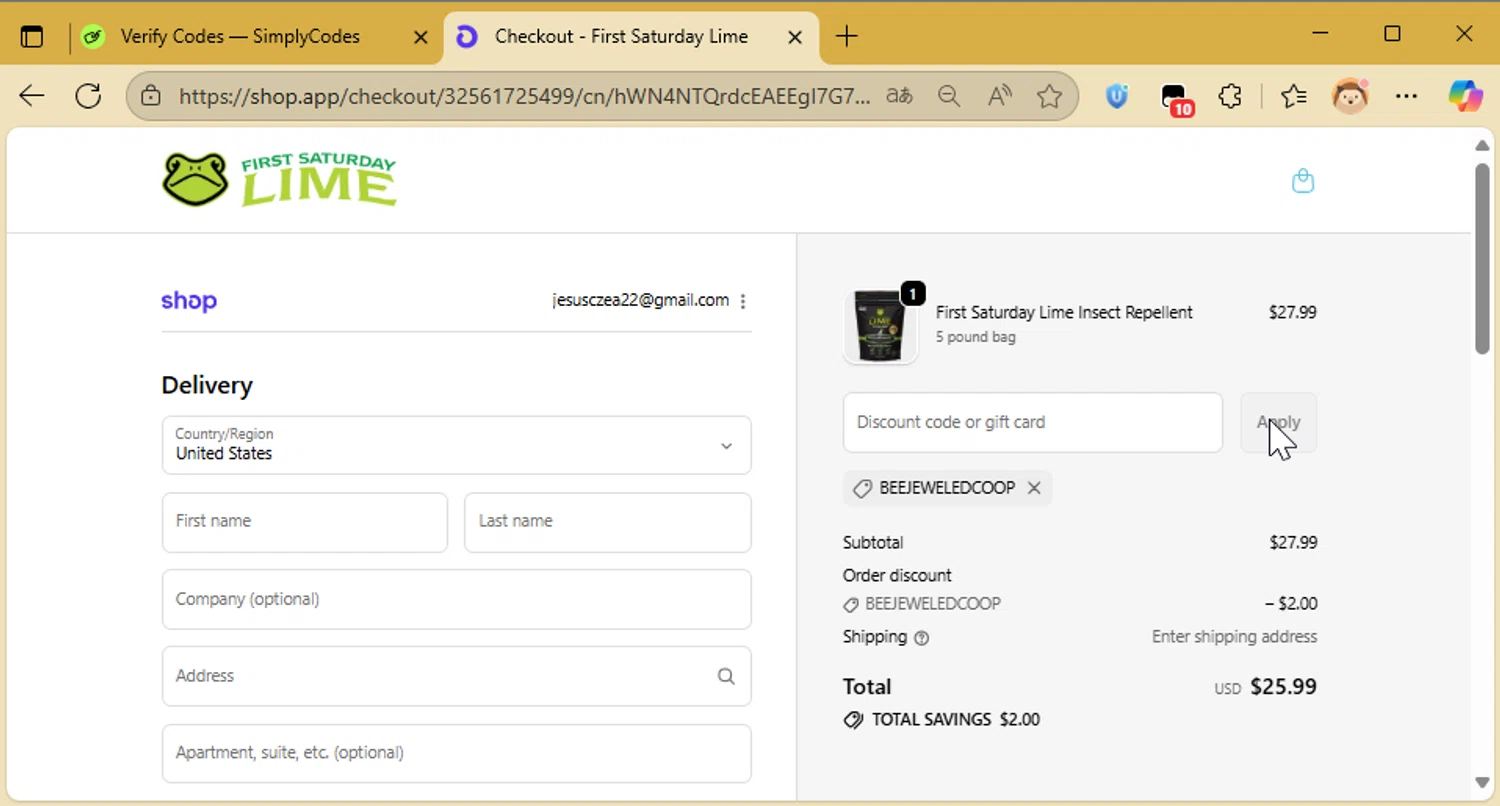The image size is (1500, 806).
Task: Open the browser profile avatar
Action: [1350, 96]
